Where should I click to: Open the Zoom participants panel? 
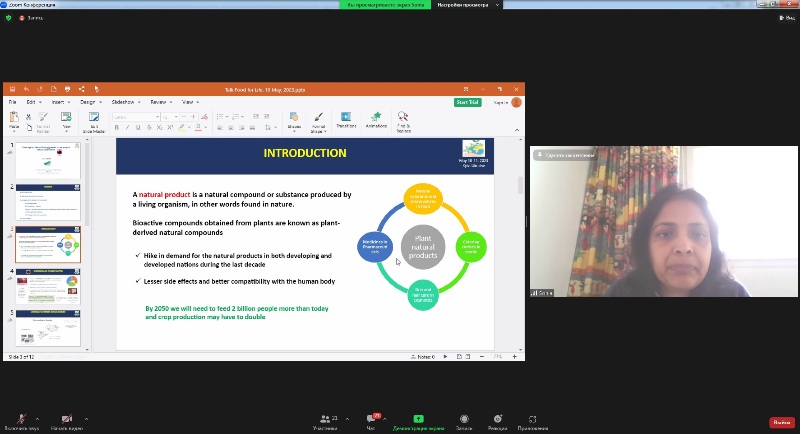point(324,420)
